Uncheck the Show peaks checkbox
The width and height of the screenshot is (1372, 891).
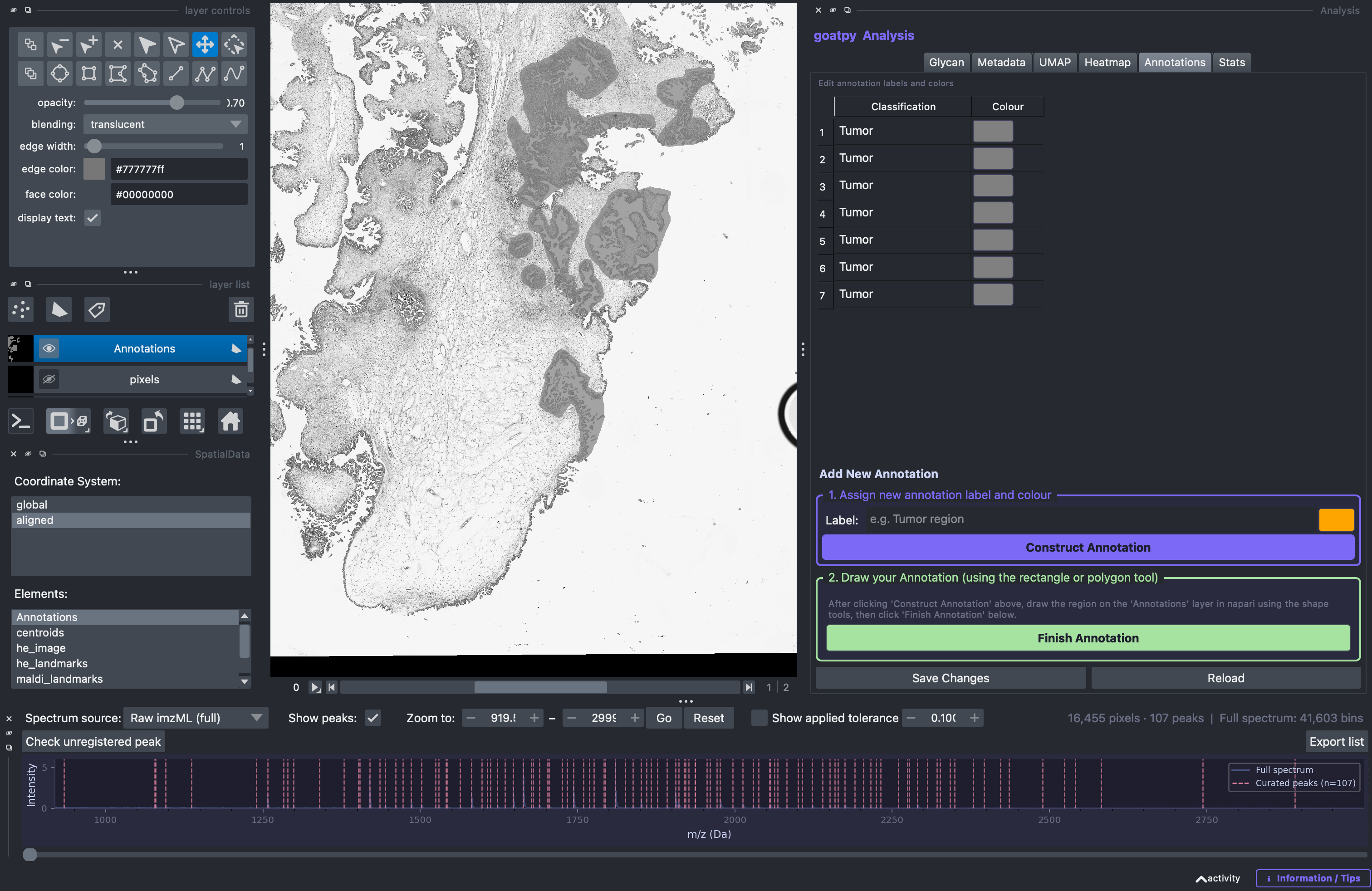coord(373,718)
